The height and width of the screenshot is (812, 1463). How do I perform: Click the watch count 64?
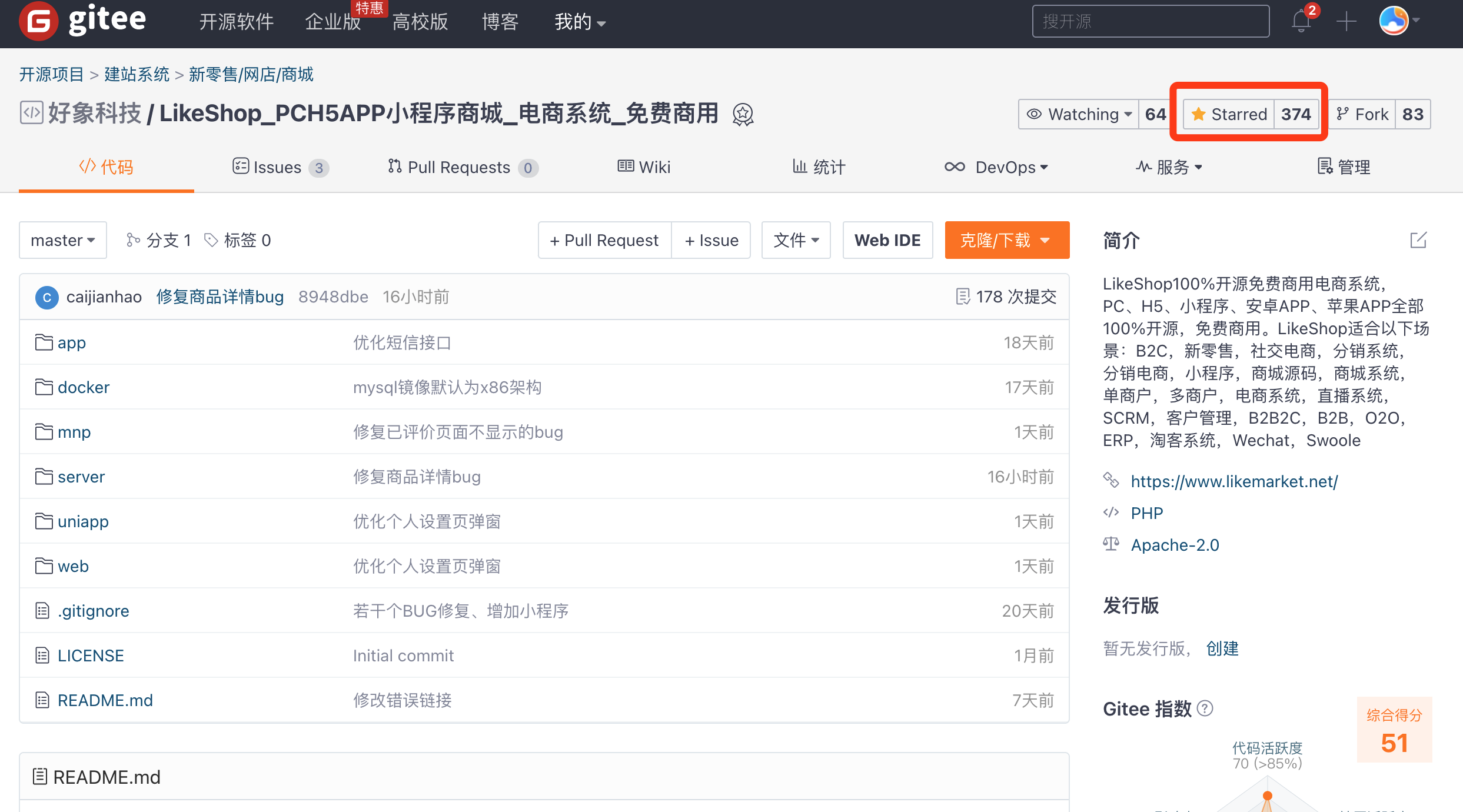(x=1156, y=114)
